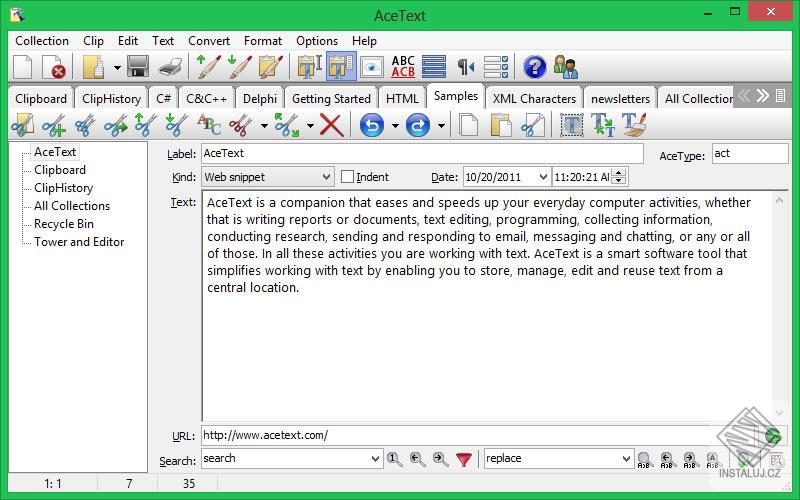Click the find first magnifier with 1 icon
Viewport: 800px width, 500px height.
click(394, 459)
